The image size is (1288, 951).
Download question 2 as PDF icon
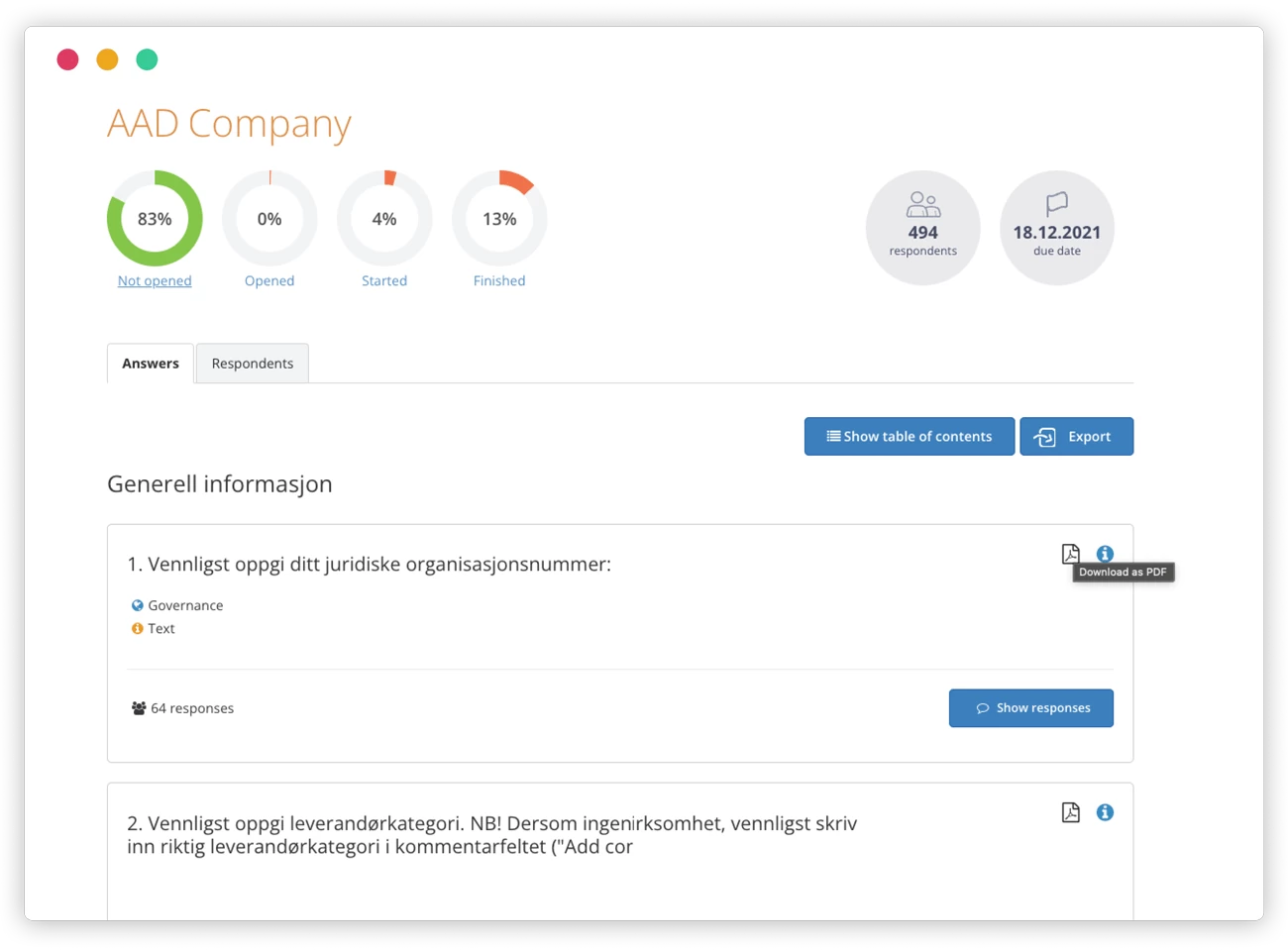1070,812
